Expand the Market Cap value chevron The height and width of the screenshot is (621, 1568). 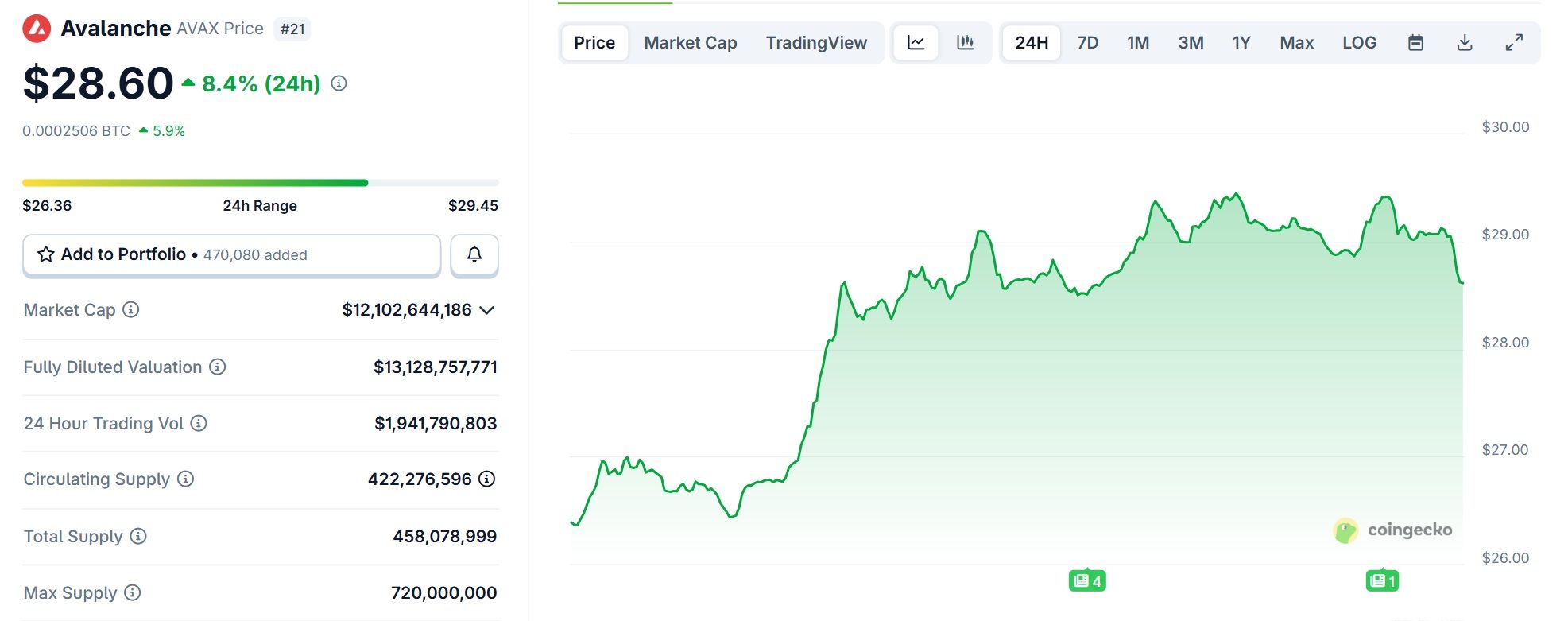pyautogui.click(x=487, y=310)
